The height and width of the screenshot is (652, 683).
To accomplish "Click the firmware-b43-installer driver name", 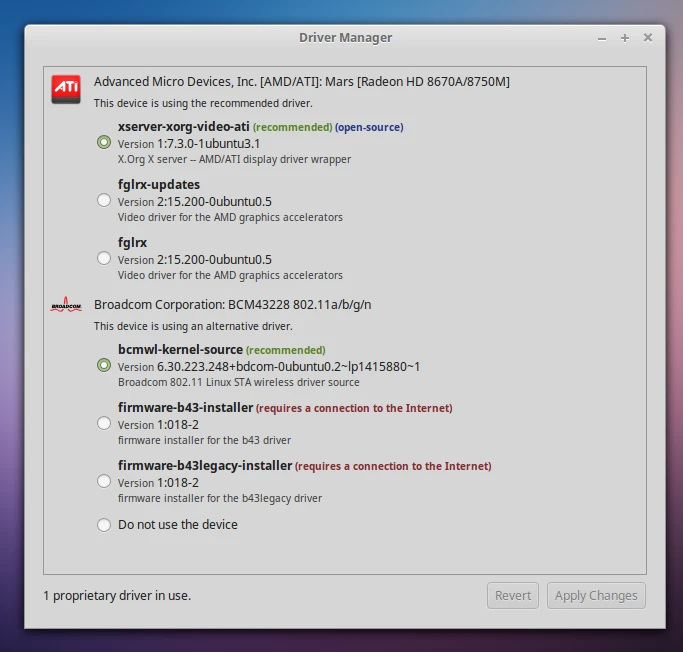I will (185, 408).
